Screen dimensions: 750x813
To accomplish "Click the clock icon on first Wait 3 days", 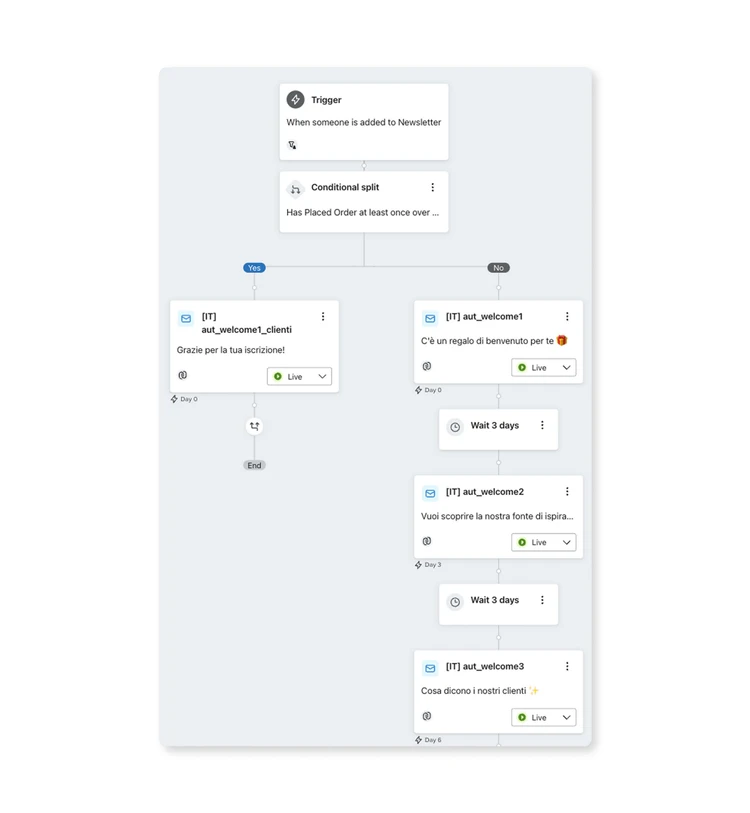I will [455, 427].
